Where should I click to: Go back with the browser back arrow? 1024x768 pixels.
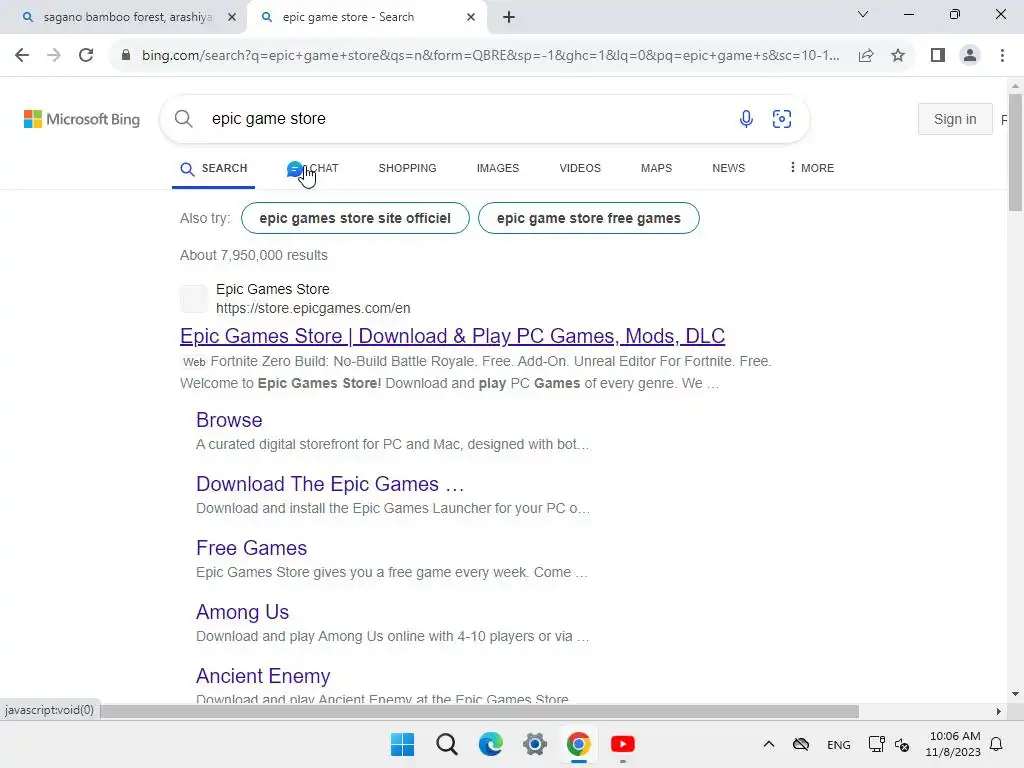tap(22, 56)
